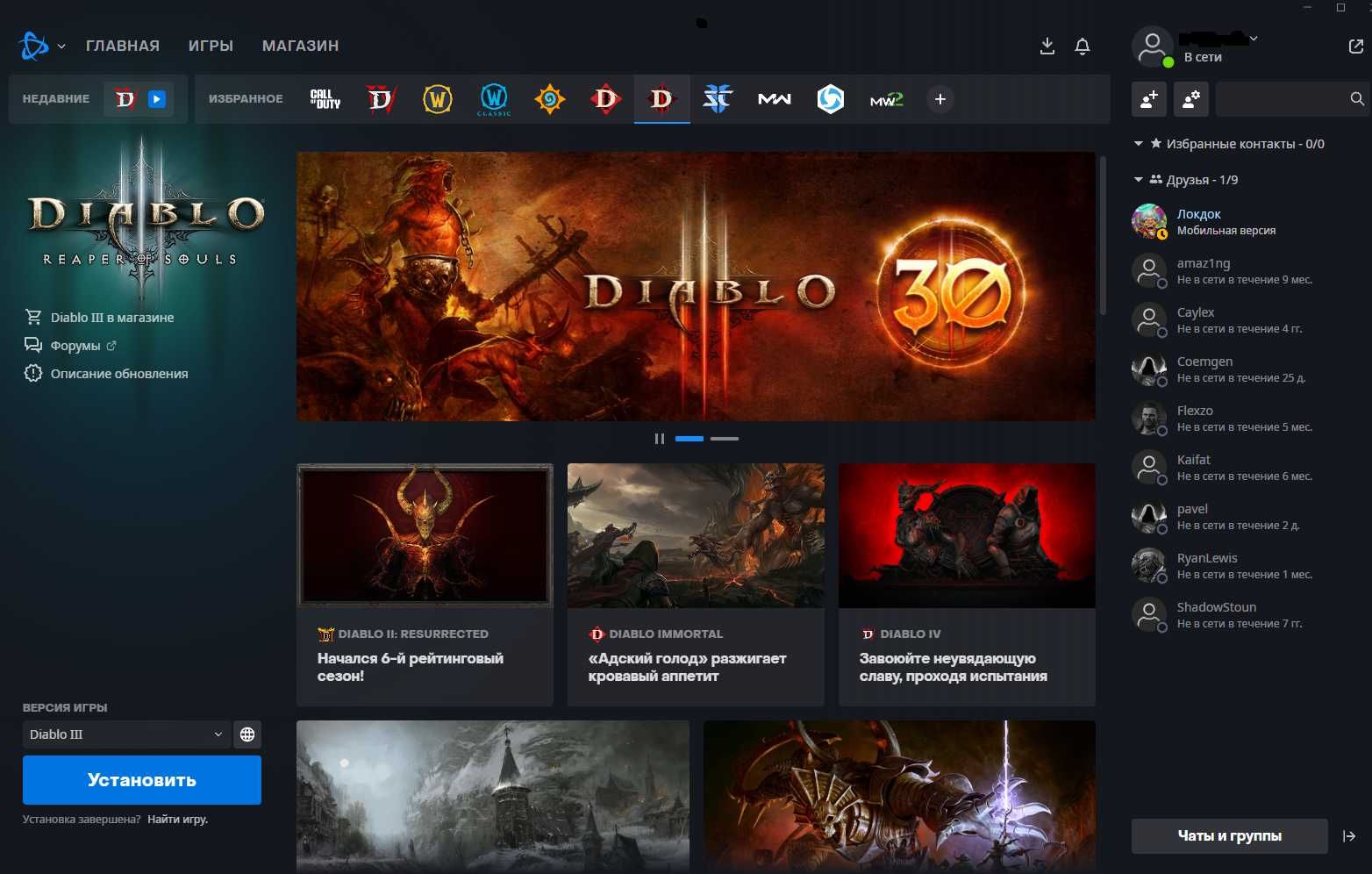The width and height of the screenshot is (1372, 874).
Task: Select active Diablo III favorites tab
Action: click(661, 99)
